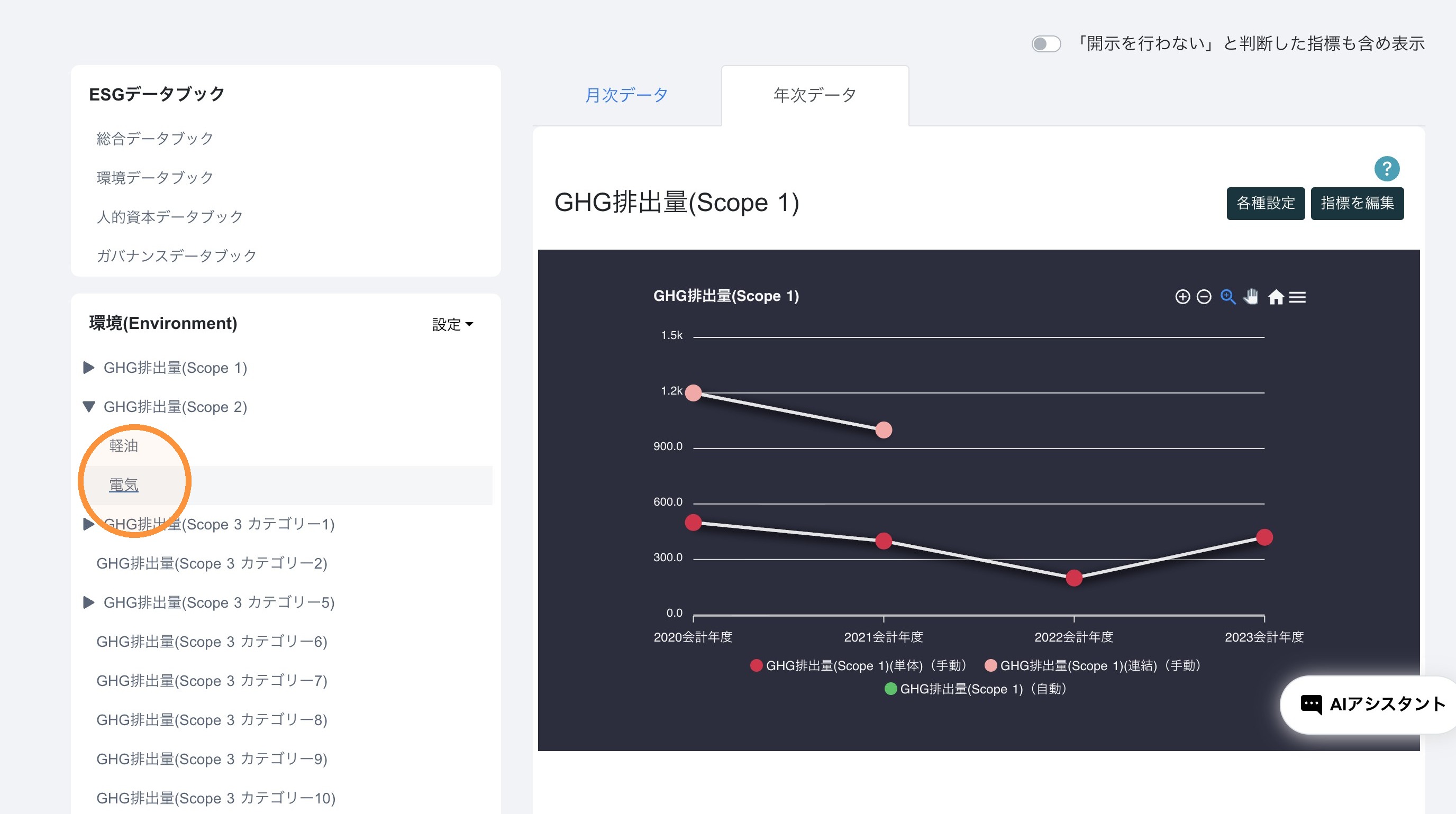Screen dimensions: 1456x814
Task: Activate the hand panning tool
Action: click(1251, 297)
